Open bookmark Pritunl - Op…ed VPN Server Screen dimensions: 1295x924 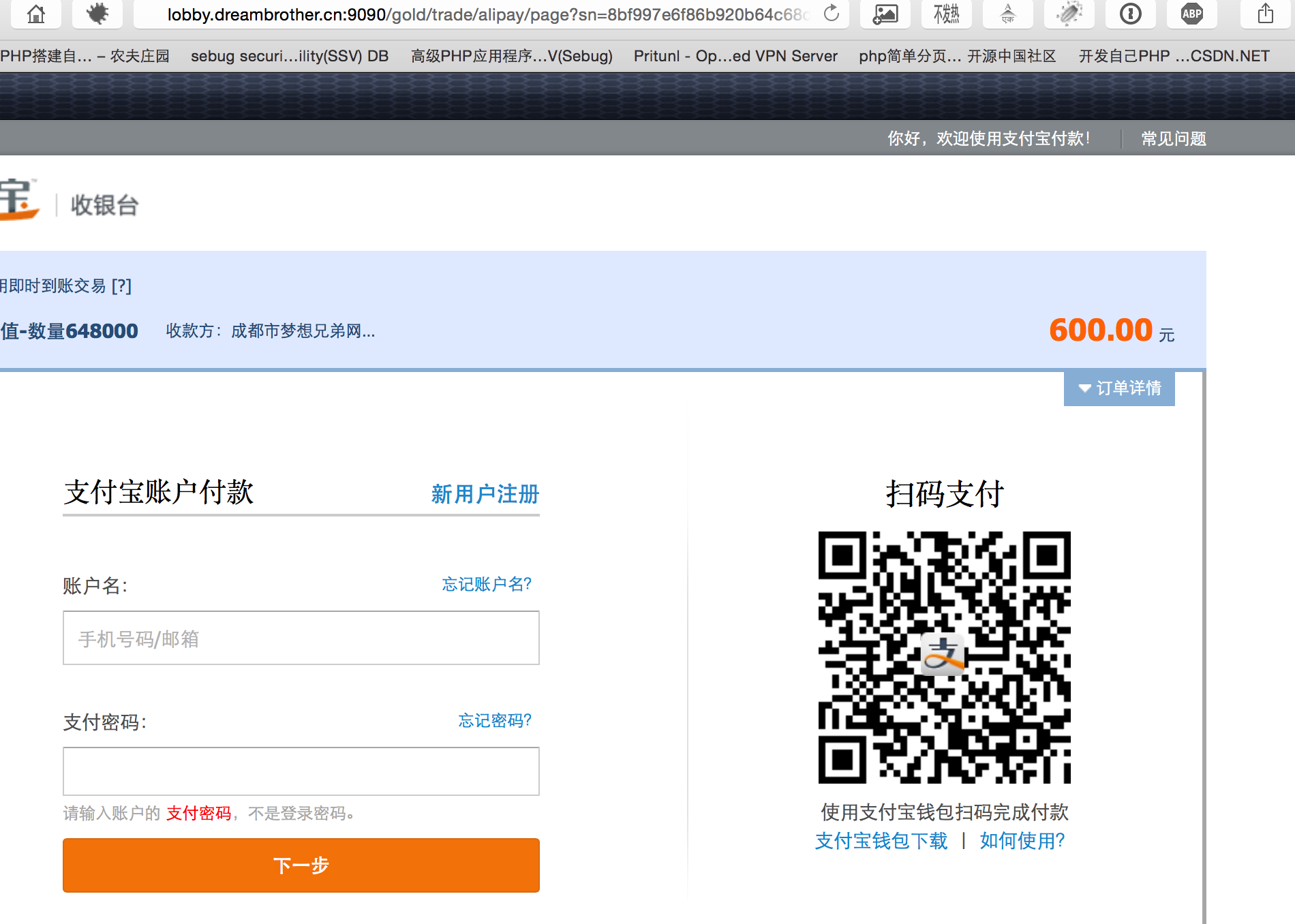[x=735, y=56]
